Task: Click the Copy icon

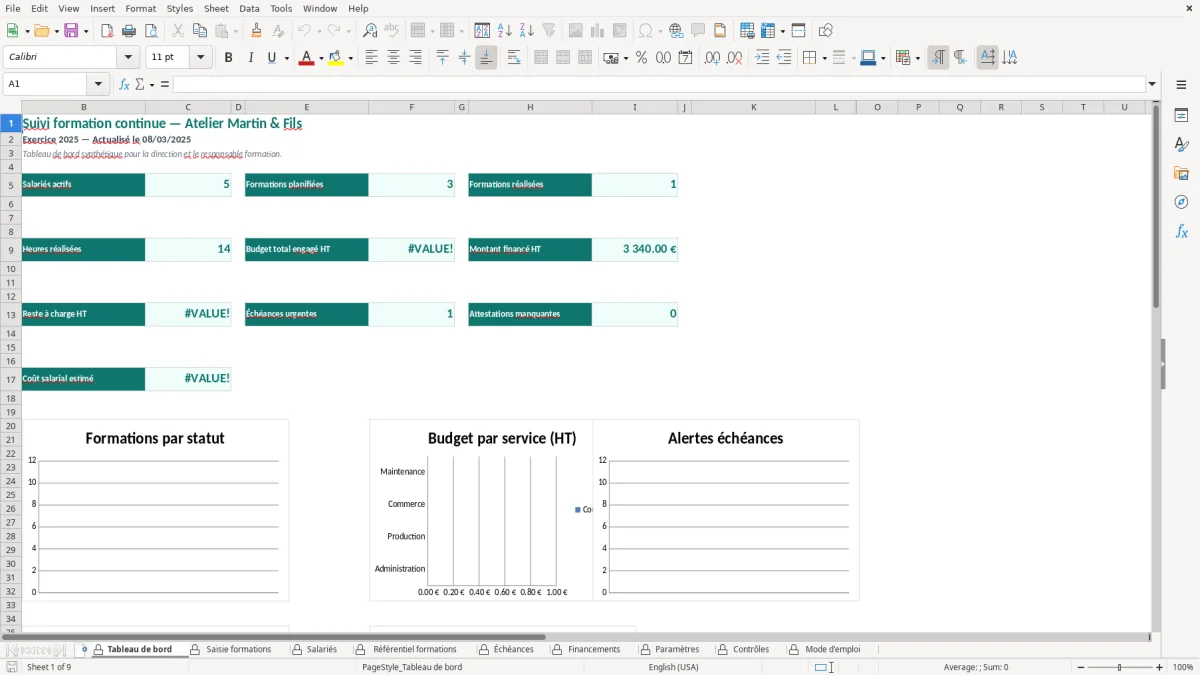Action: pos(199,31)
